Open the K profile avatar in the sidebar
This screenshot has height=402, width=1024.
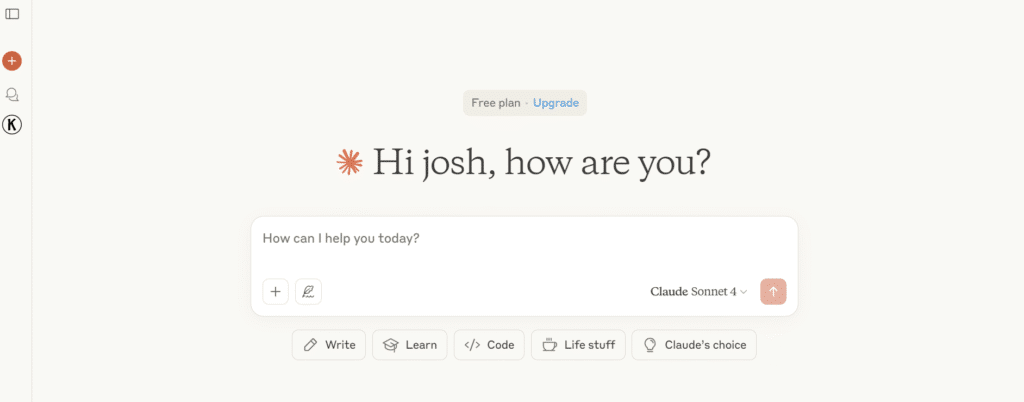point(12,125)
